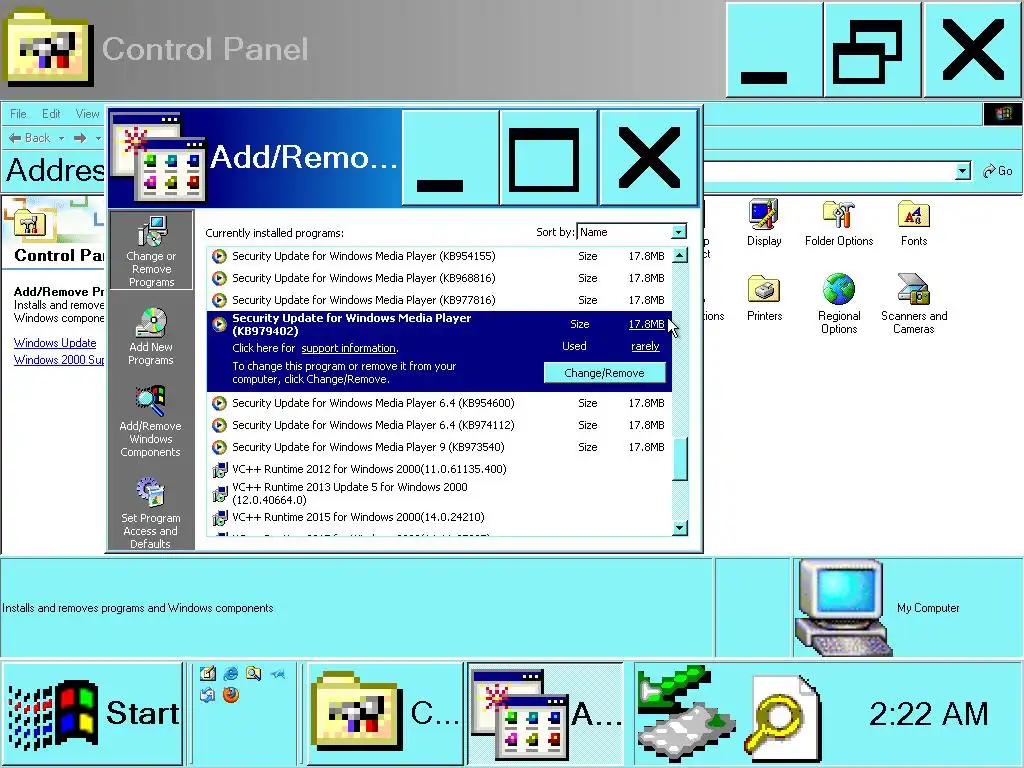This screenshot has width=1024, height=768.
Task: Click Add/Remove Programs title bar icon
Action: [x=158, y=157]
